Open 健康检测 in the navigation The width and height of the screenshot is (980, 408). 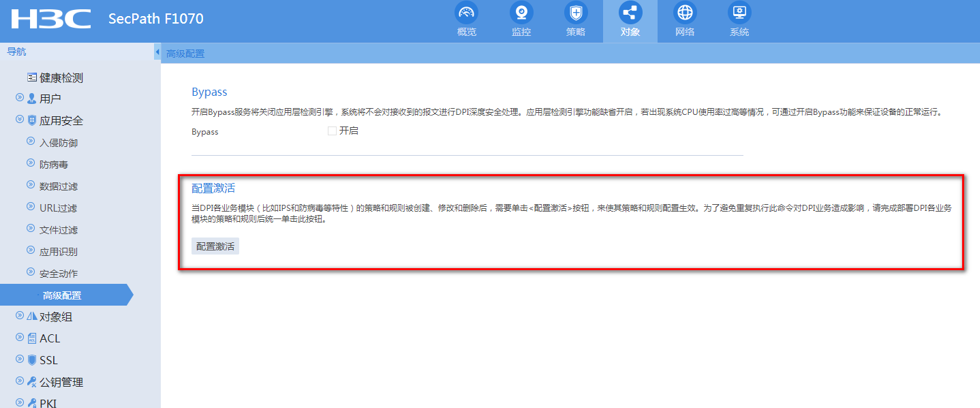(x=60, y=78)
